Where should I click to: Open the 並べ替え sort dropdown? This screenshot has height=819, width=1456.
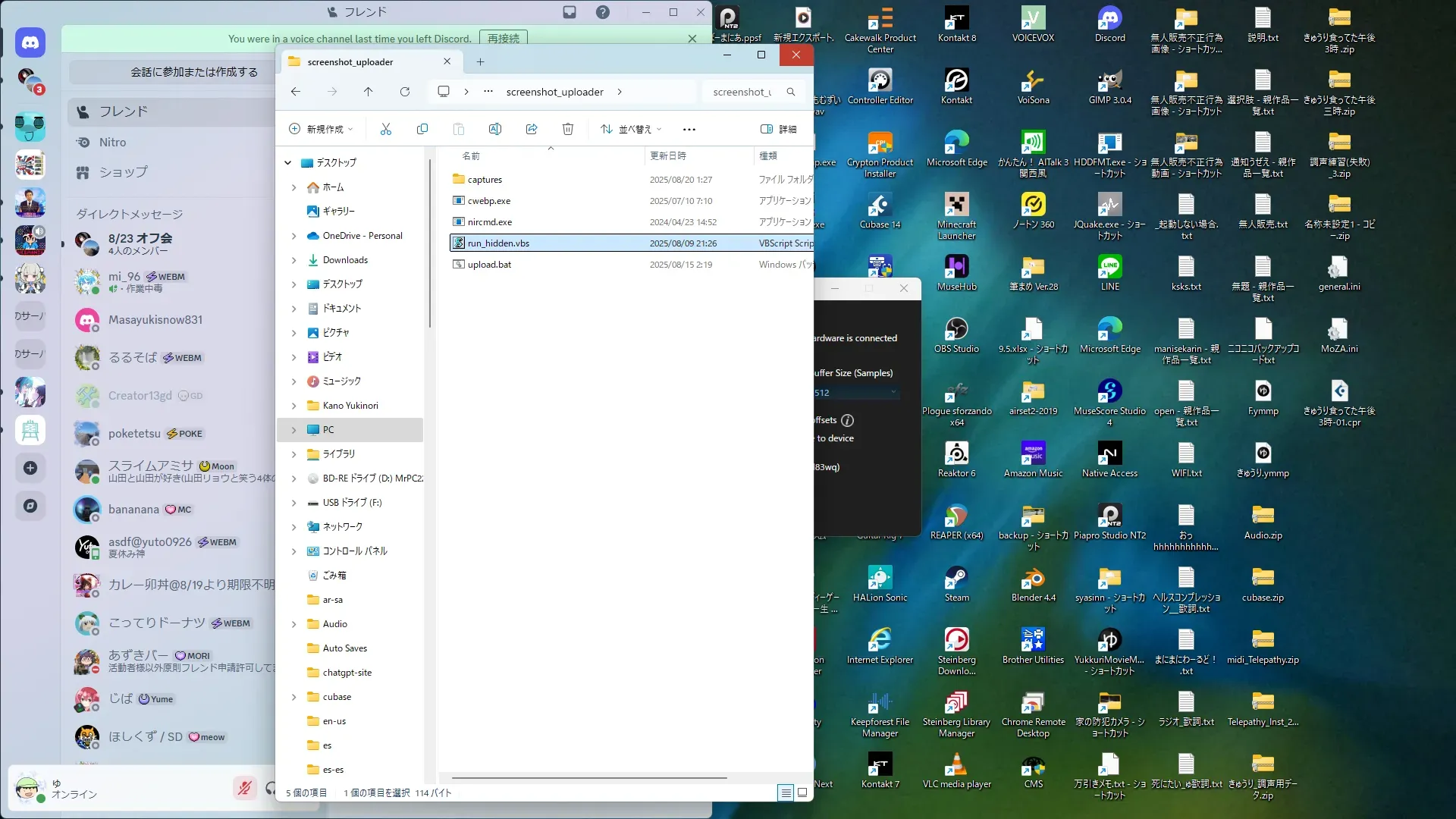[631, 129]
